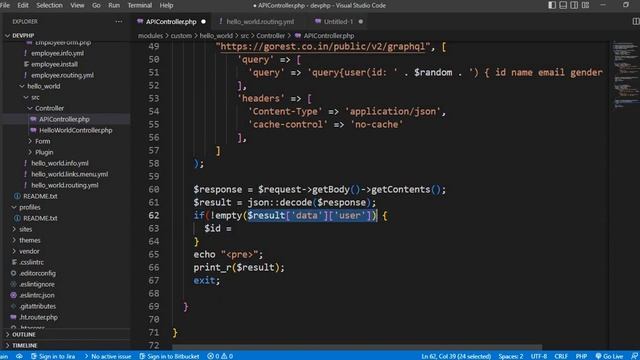Viewport: 640px width, 360px height.
Task: Open the File menu
Action: (x=5, y=5)
